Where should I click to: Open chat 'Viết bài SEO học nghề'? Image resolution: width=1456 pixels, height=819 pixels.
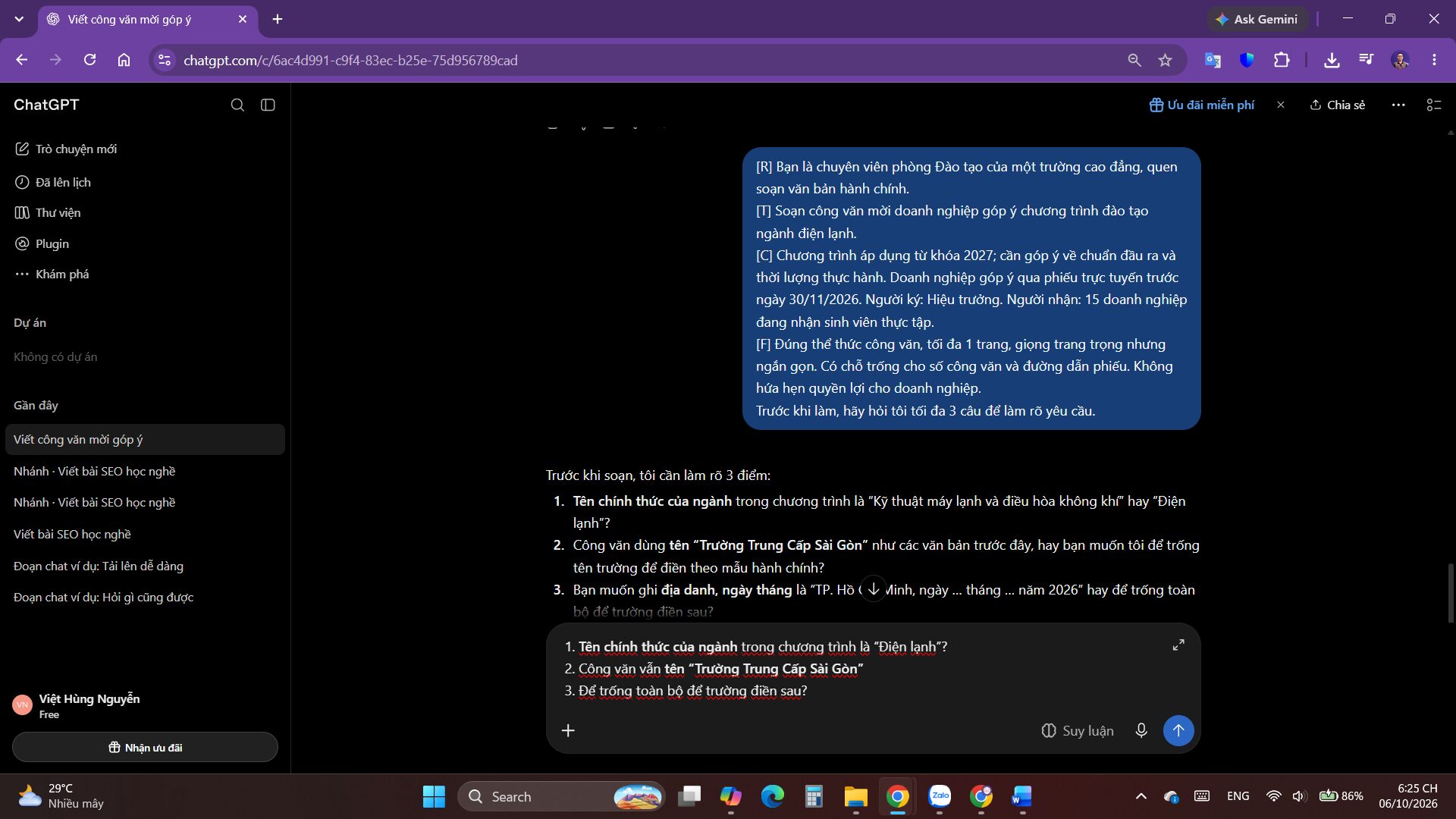[144, 534]
